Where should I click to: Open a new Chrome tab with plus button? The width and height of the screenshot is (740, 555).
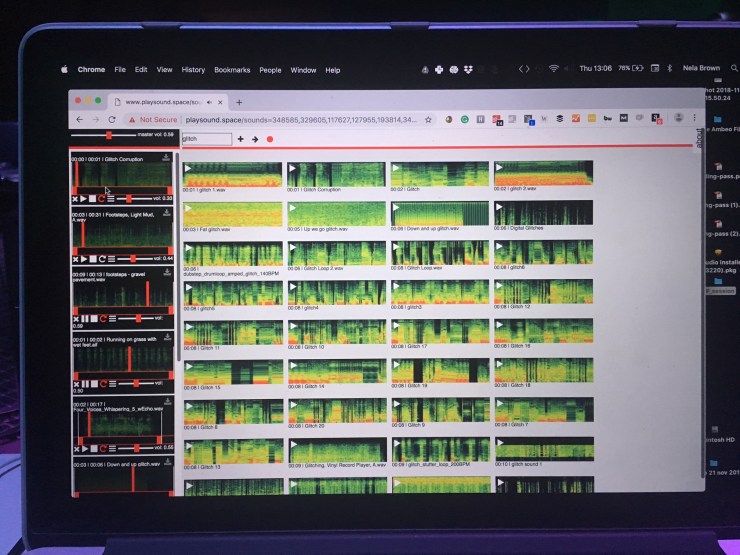pos(239,101)
